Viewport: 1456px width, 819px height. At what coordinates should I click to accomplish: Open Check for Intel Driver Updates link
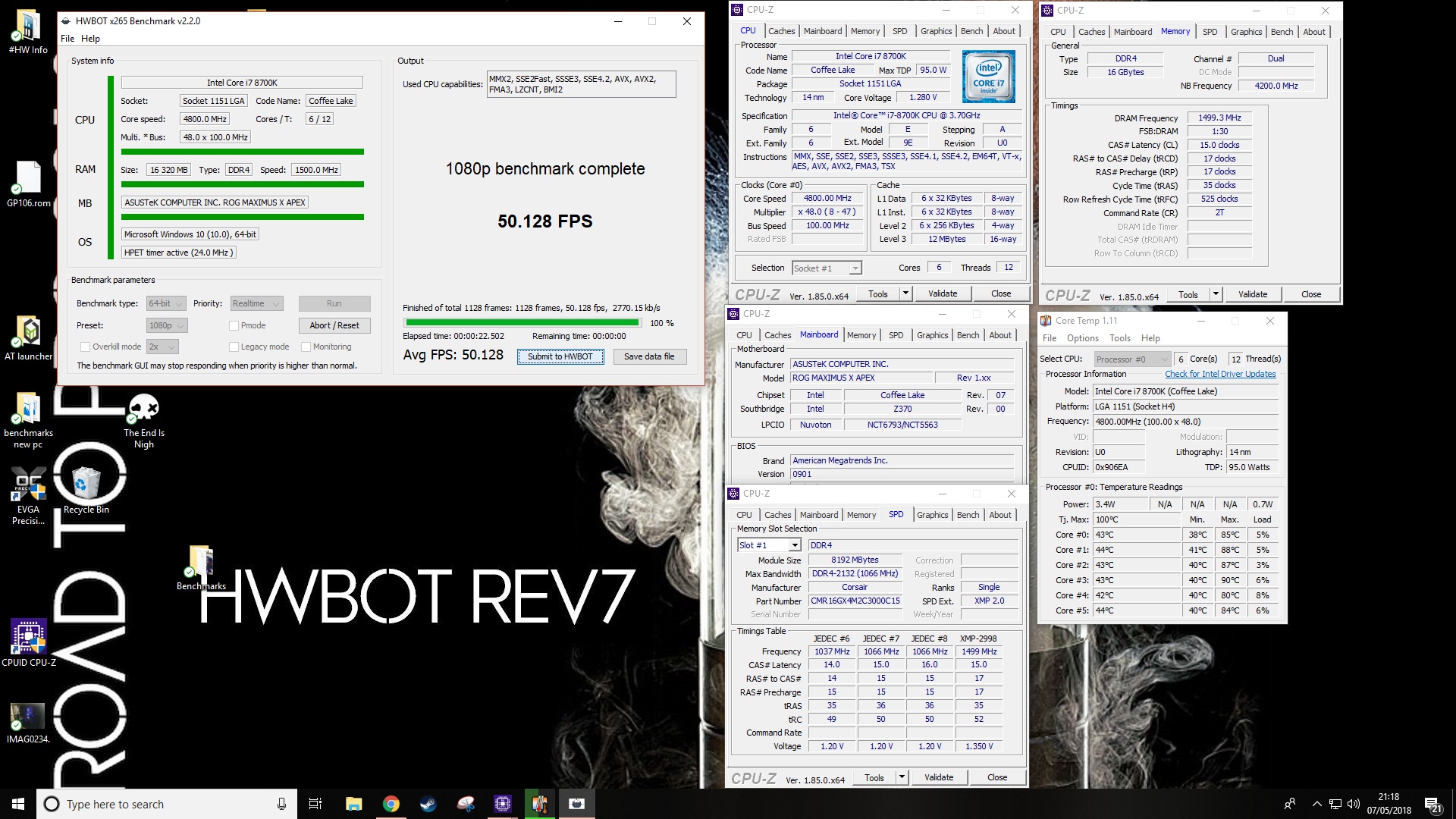pyautogui.click(x=1220, y=374)
